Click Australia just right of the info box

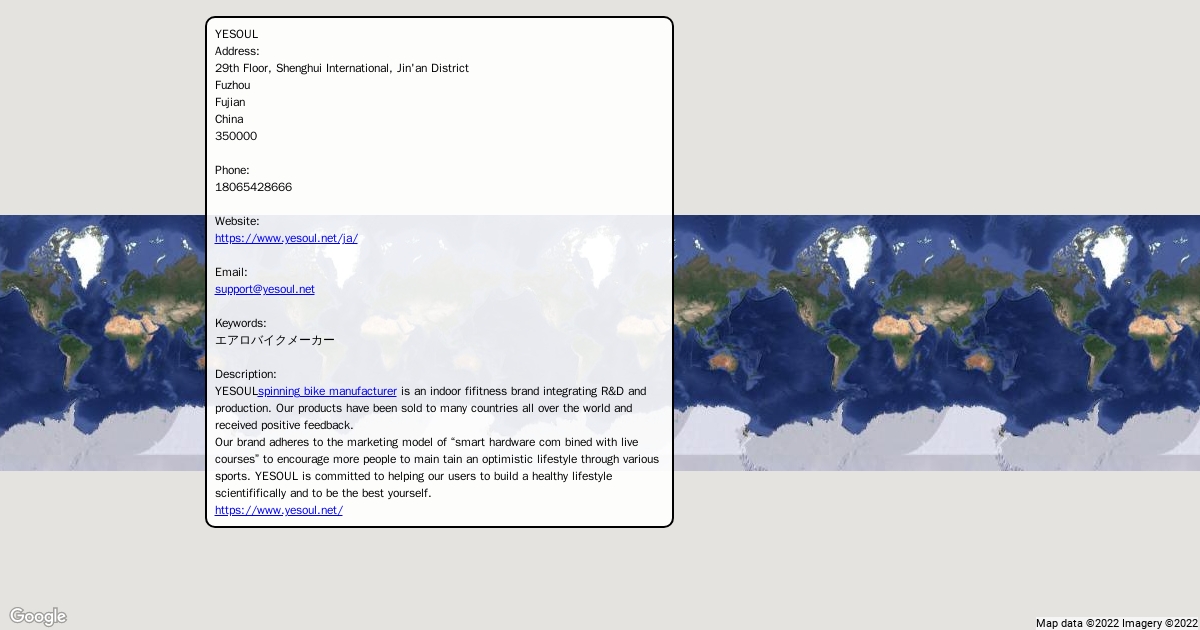click(x=722, y=362)
